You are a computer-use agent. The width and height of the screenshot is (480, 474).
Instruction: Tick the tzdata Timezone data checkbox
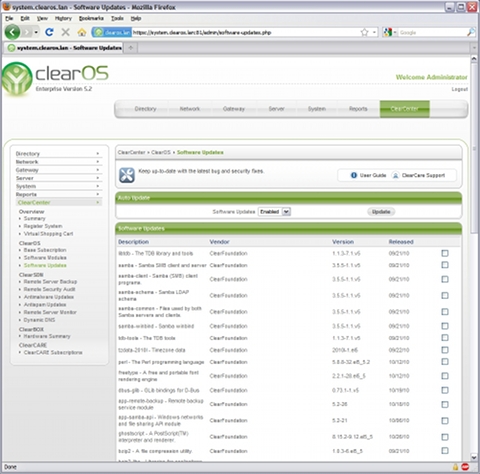coord(445,350)
